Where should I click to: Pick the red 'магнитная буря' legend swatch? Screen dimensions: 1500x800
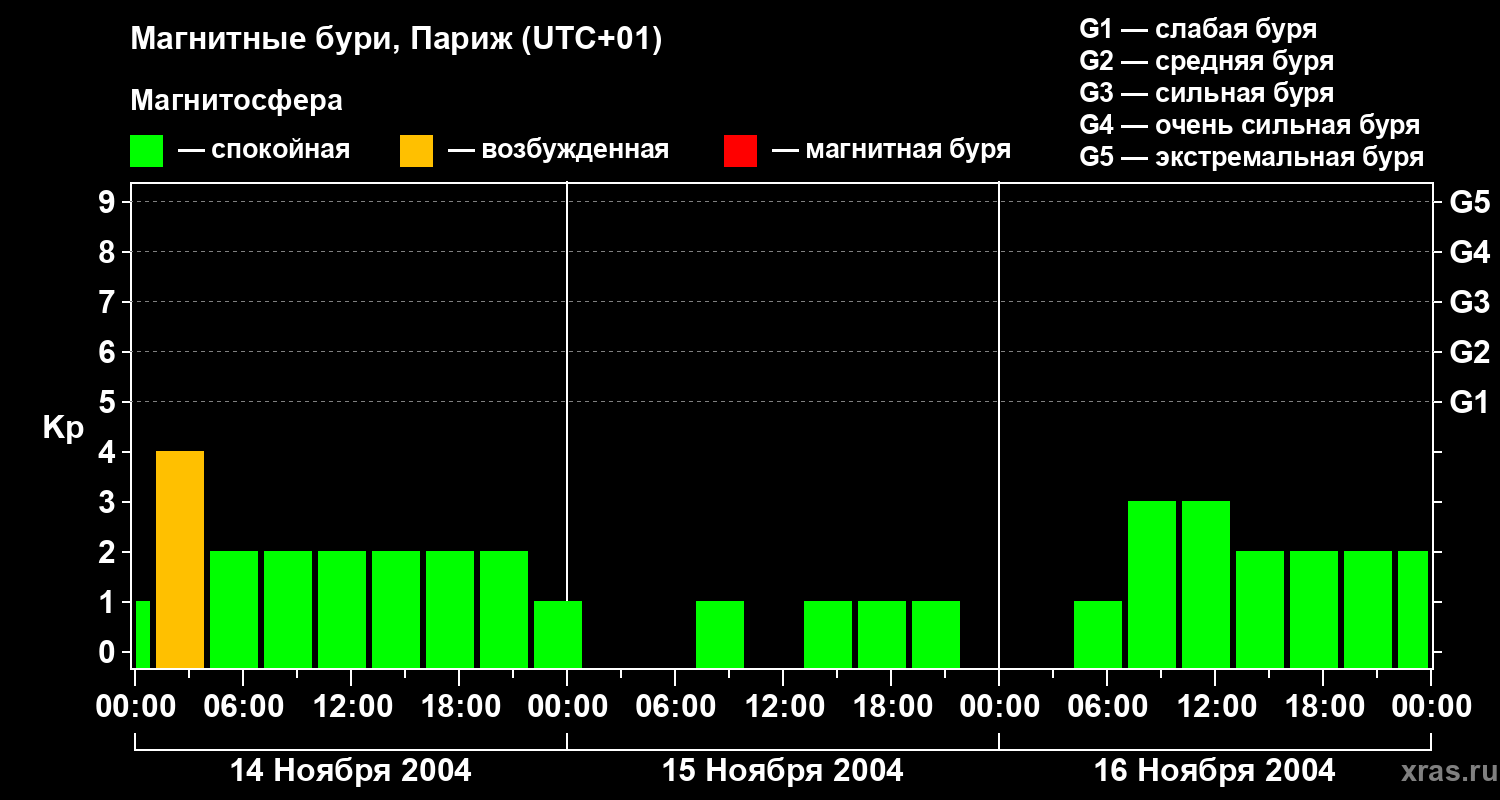pyautogui.click(x=740, y=151)
